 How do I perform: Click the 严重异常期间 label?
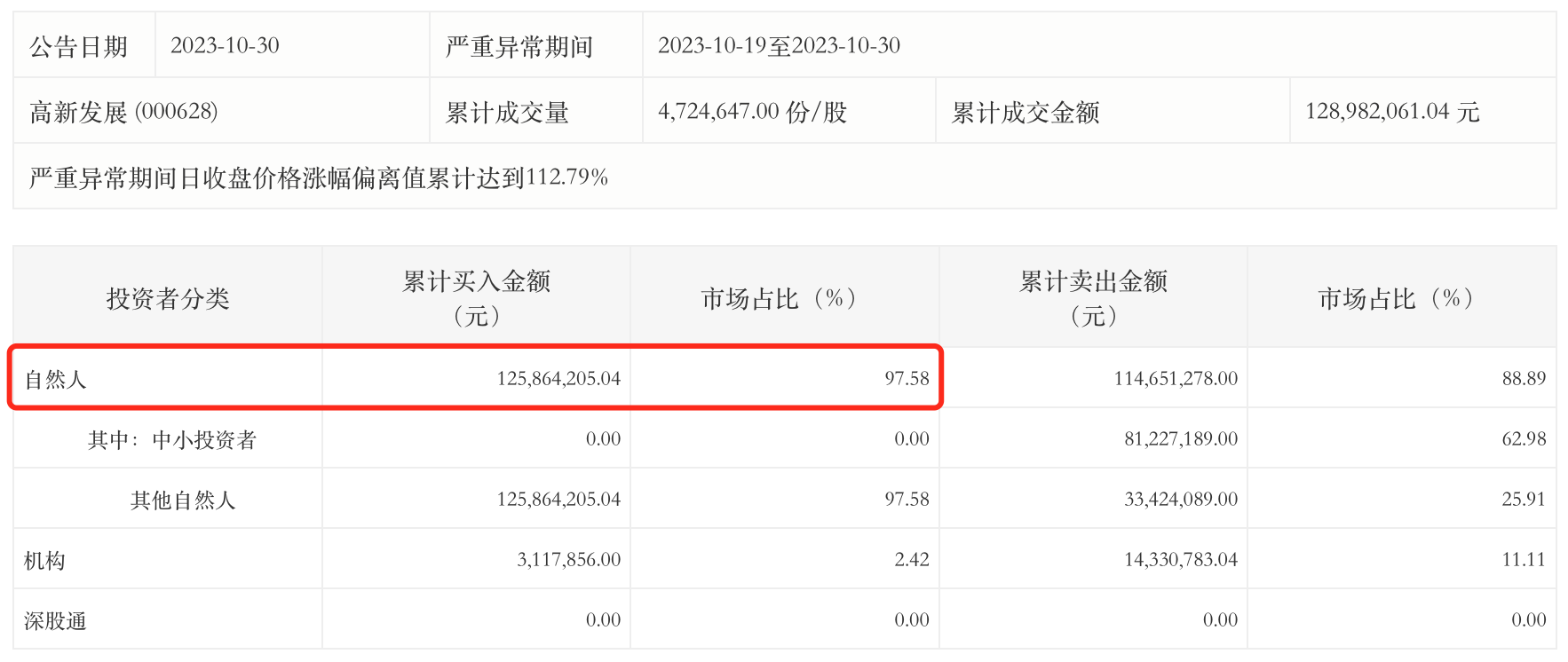[519, 46]
